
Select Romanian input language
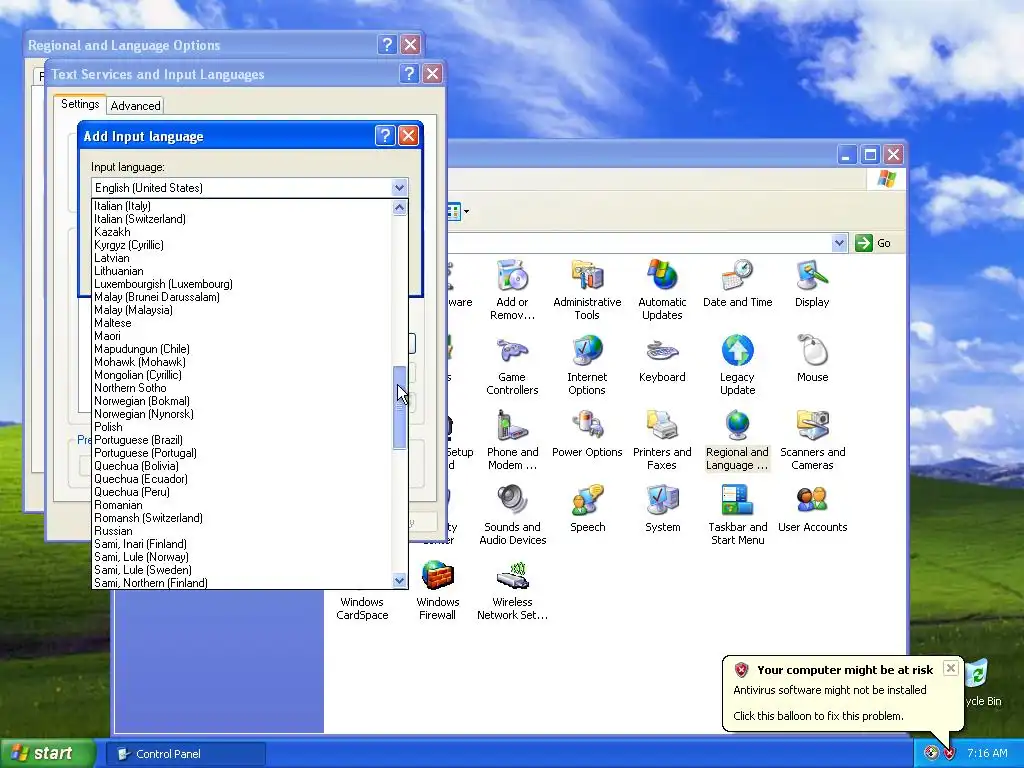point(242,505)
